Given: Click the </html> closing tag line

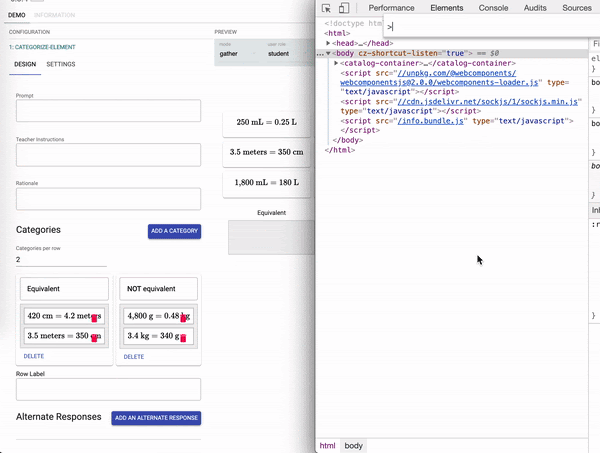Looking at the screenshot, I should coord(340,150).
